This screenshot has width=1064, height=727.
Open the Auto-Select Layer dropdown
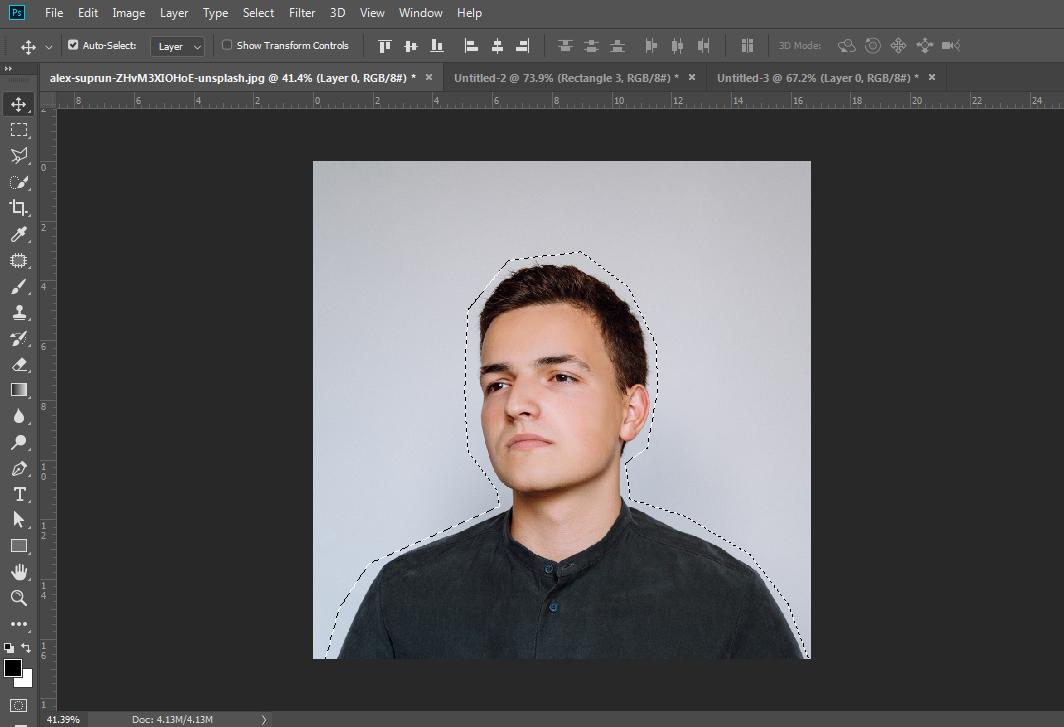pyautogui.click(x=177, y=45)
